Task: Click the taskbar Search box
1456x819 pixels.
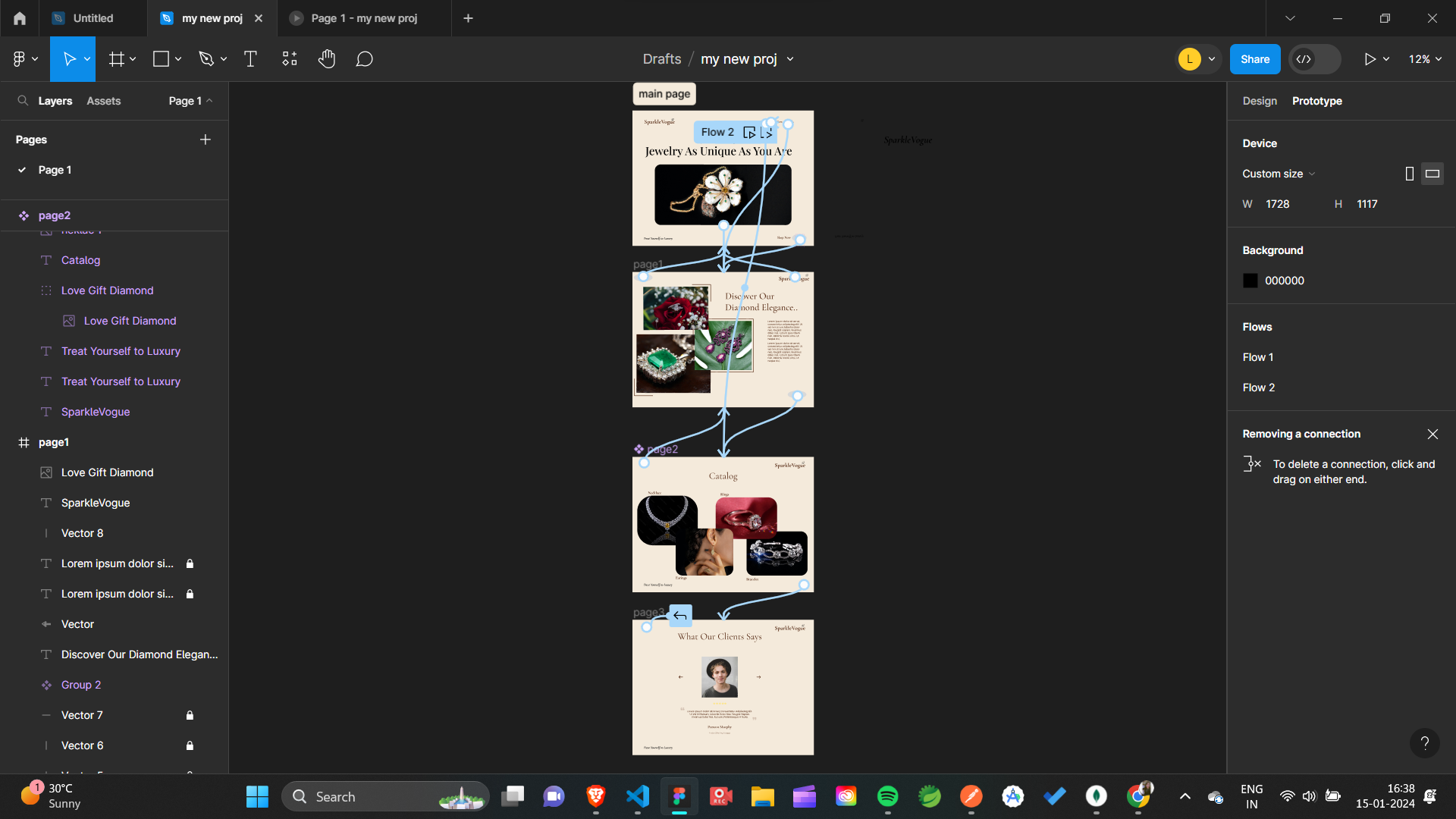Action: (385, 796)
